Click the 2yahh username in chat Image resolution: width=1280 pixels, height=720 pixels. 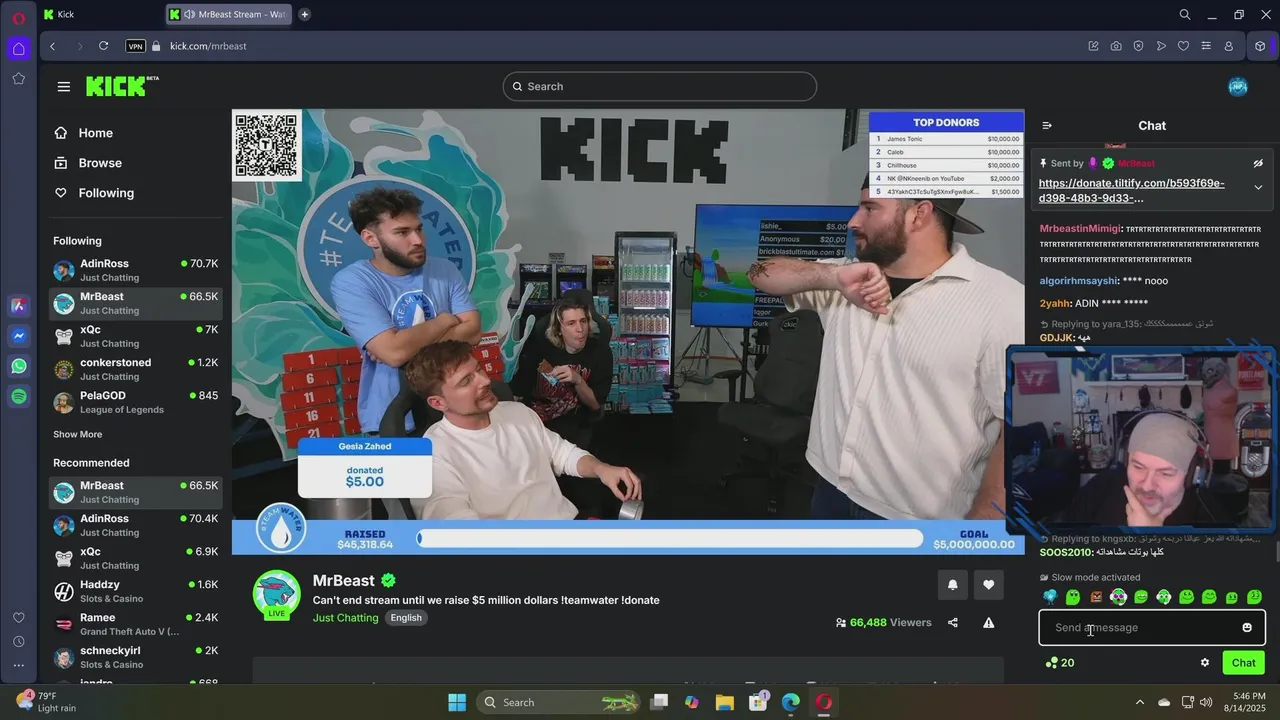coord(1055,304)
